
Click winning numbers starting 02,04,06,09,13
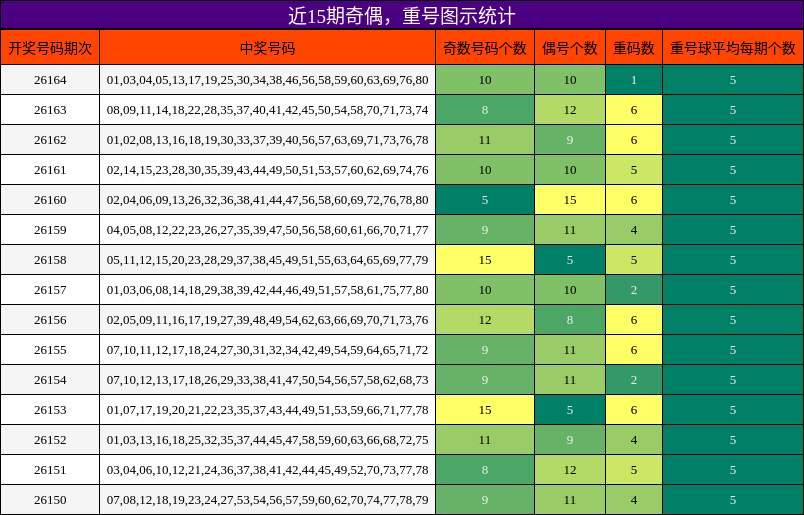click(x=267, y=200)
